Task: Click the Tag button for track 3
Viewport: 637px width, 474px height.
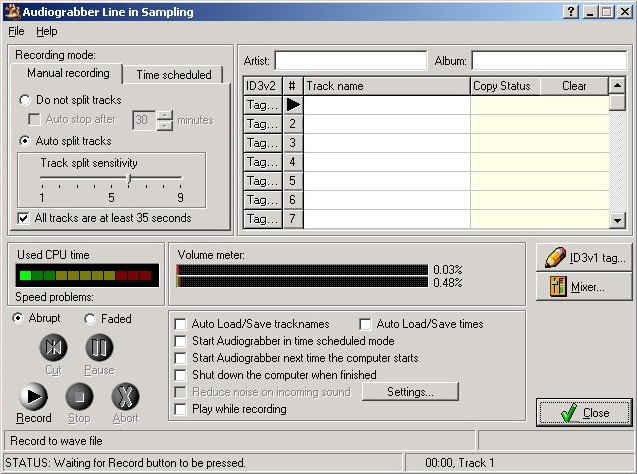Action: click(263, 143)
